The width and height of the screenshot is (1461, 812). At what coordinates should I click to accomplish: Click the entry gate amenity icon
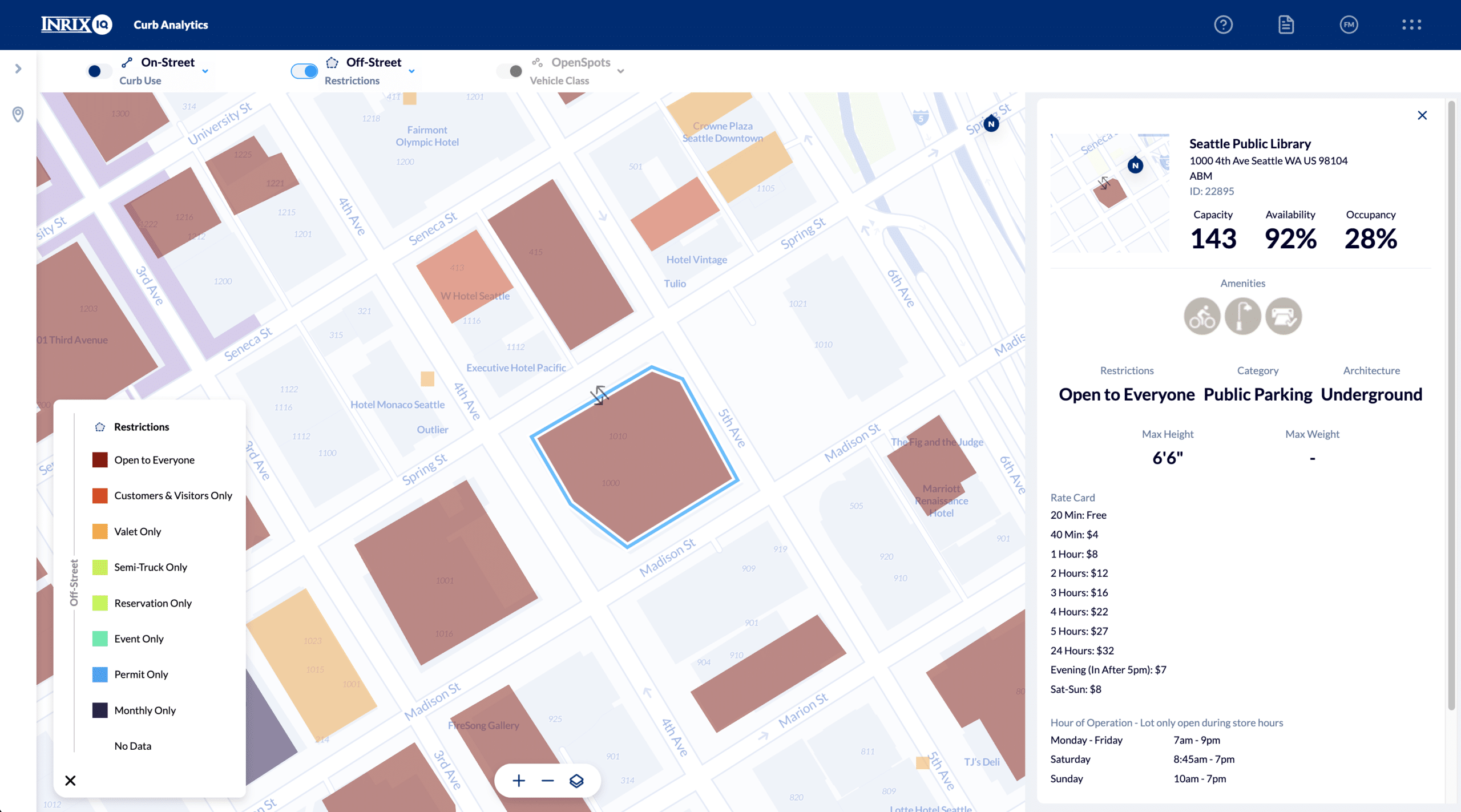coord(1243,316)
